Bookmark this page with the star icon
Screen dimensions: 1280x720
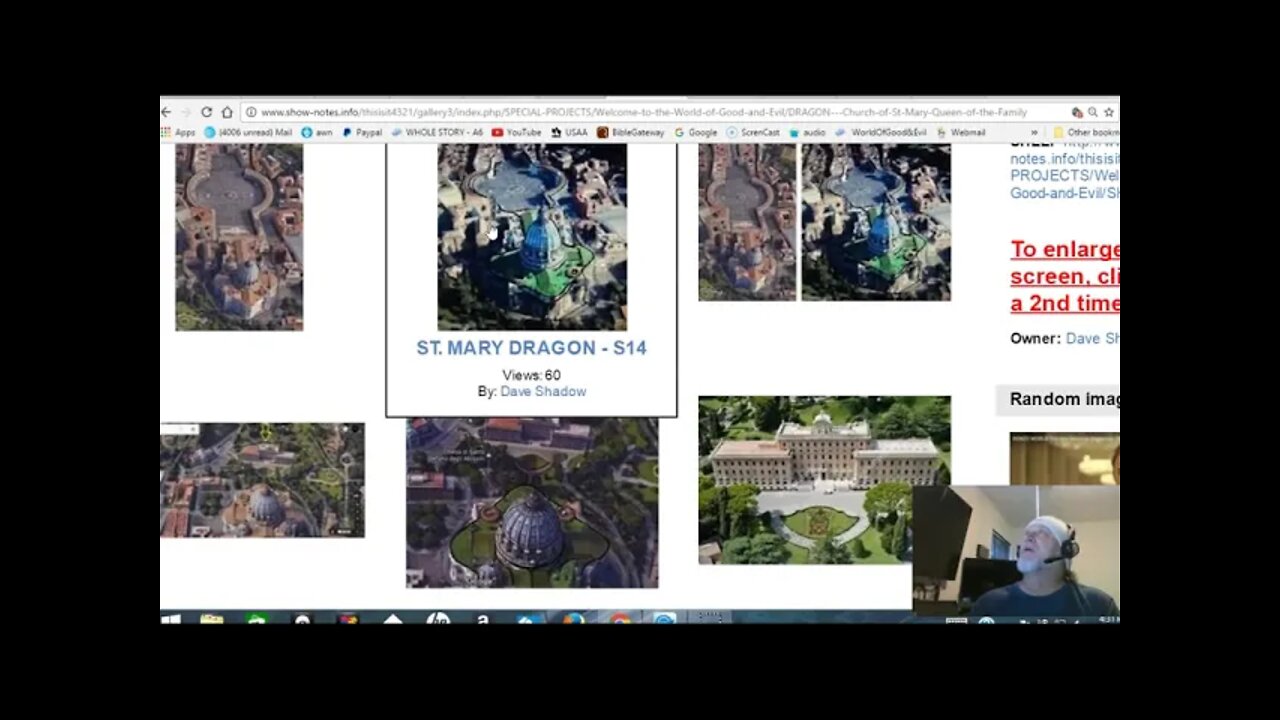tap(1109, 113)
